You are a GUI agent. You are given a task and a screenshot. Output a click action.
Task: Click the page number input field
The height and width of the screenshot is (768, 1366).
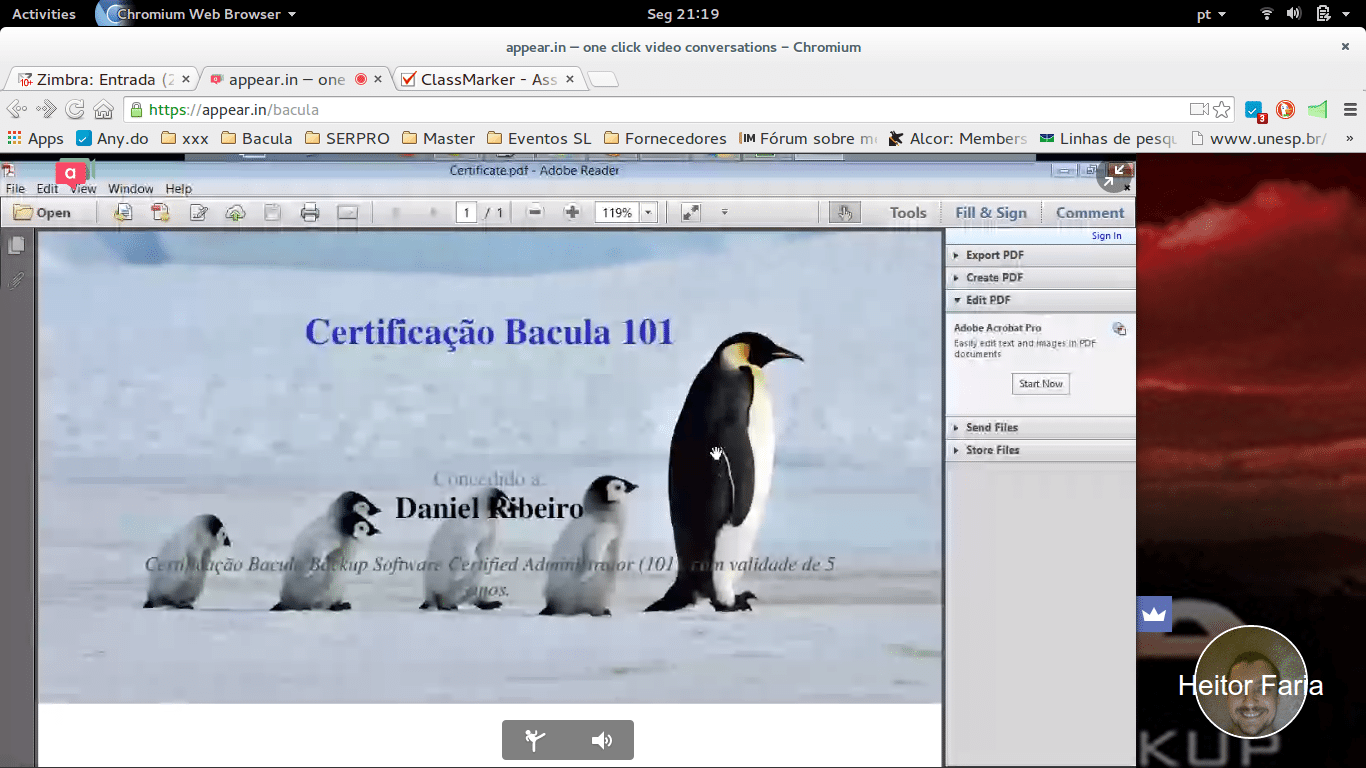click(466, 212)
